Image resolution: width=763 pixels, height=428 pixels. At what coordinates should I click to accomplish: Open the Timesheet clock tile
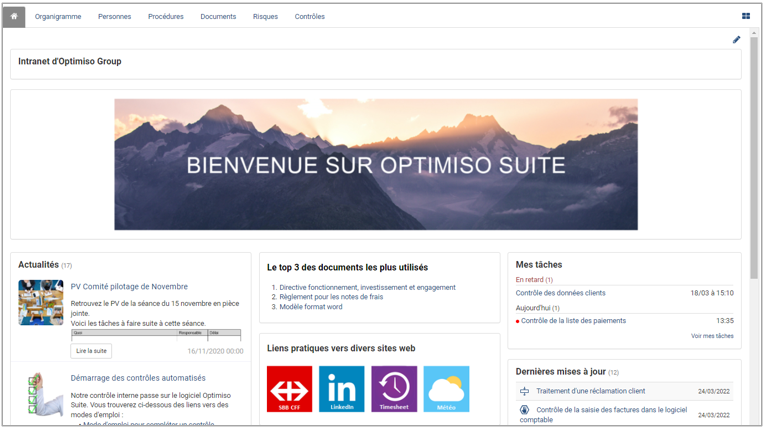tap(394, 389)
